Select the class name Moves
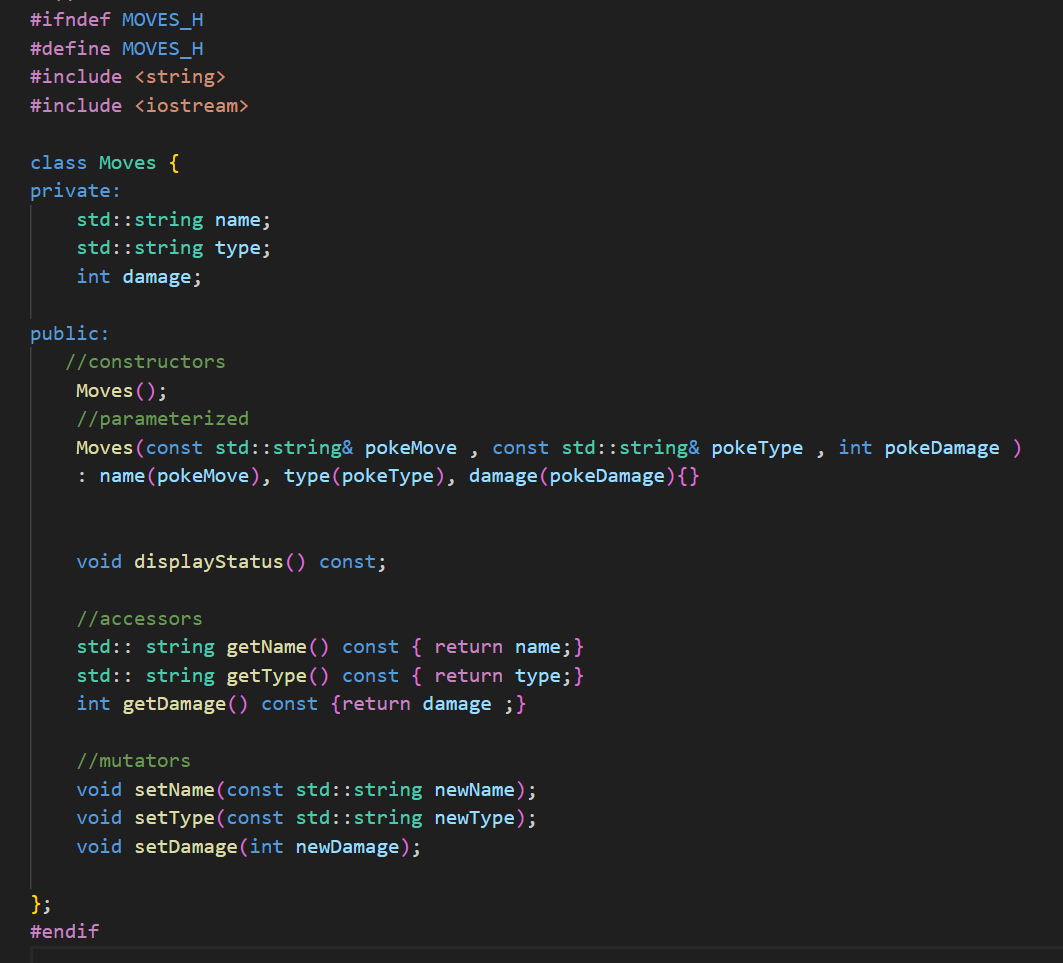Viewport: 1063px width, 963px height. tap(127, 162)
